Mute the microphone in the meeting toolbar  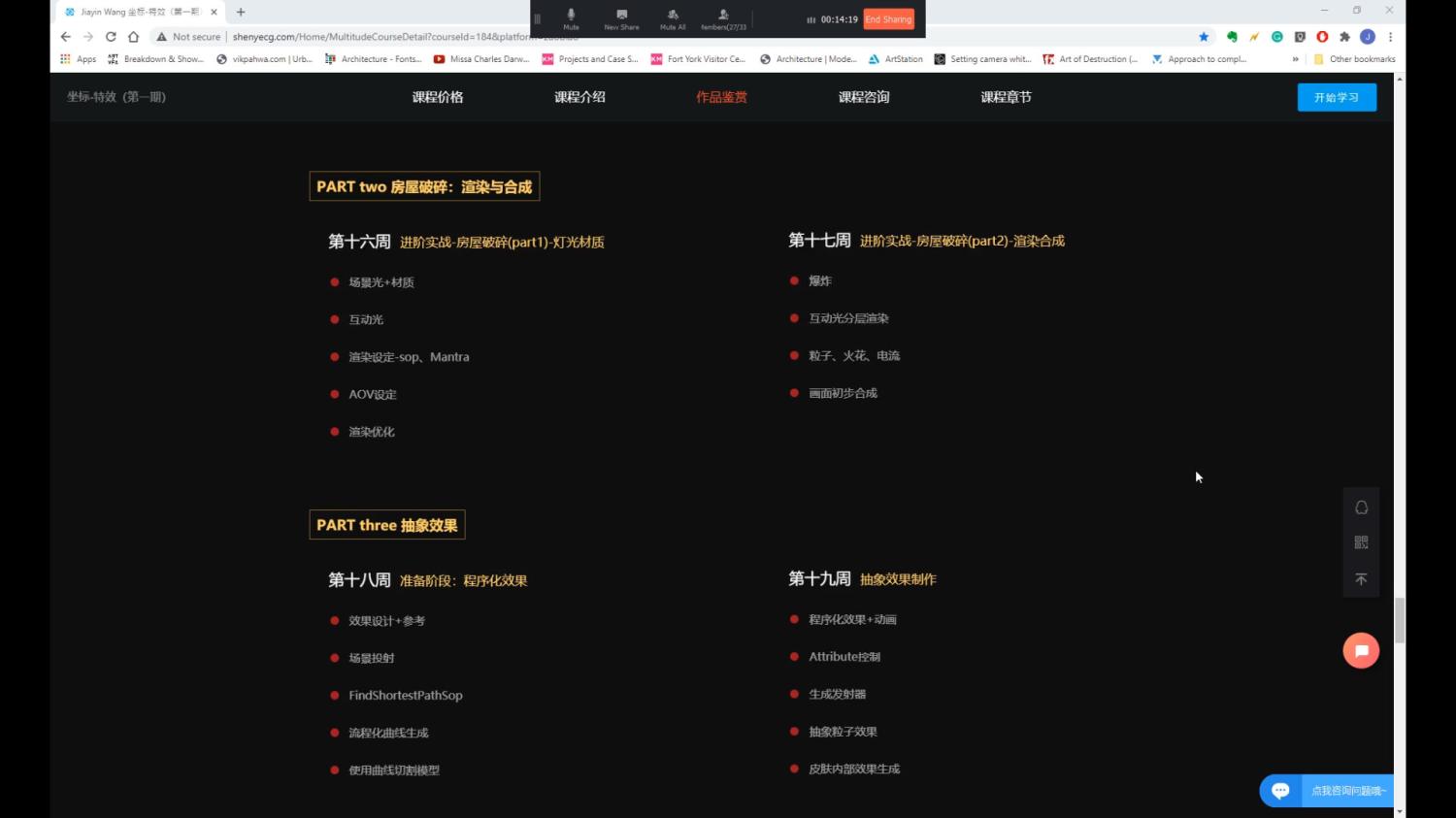point(571,18)
